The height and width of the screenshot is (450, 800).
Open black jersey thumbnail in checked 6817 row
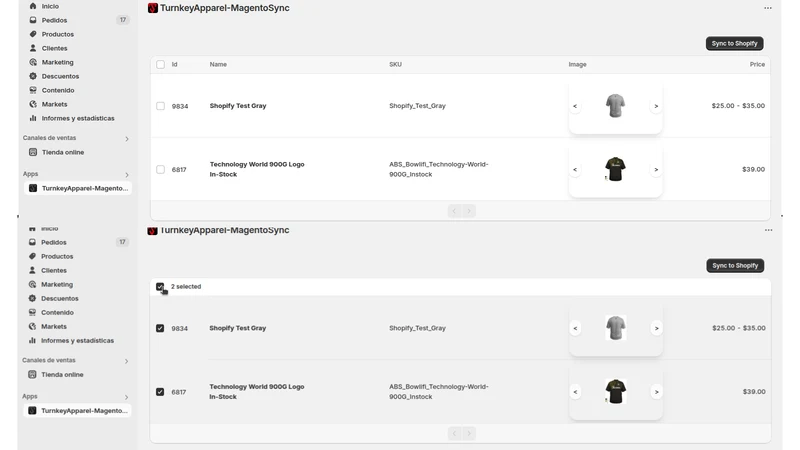coord(616,392)
